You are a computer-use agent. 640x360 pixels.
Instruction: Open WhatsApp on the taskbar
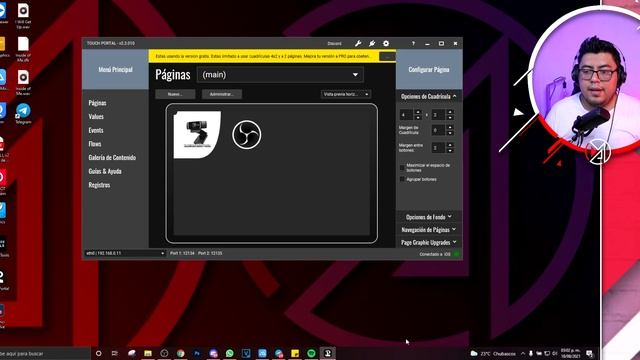click(x=230, y=353)
